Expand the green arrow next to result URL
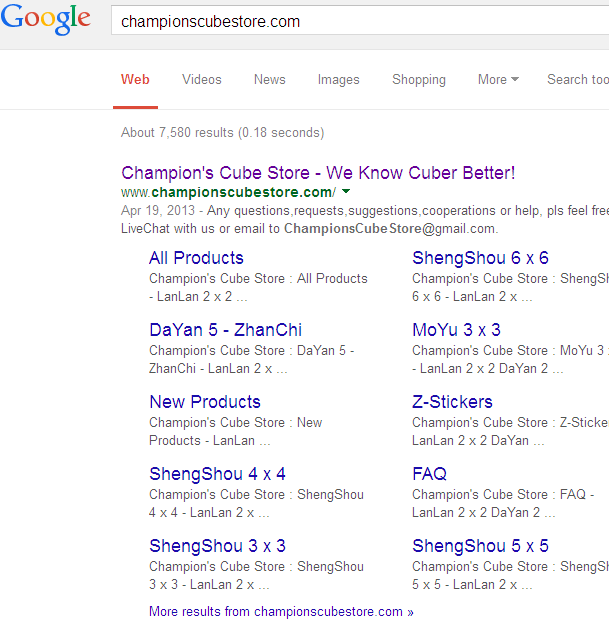The image size is (609, 624). click(346, 191)
